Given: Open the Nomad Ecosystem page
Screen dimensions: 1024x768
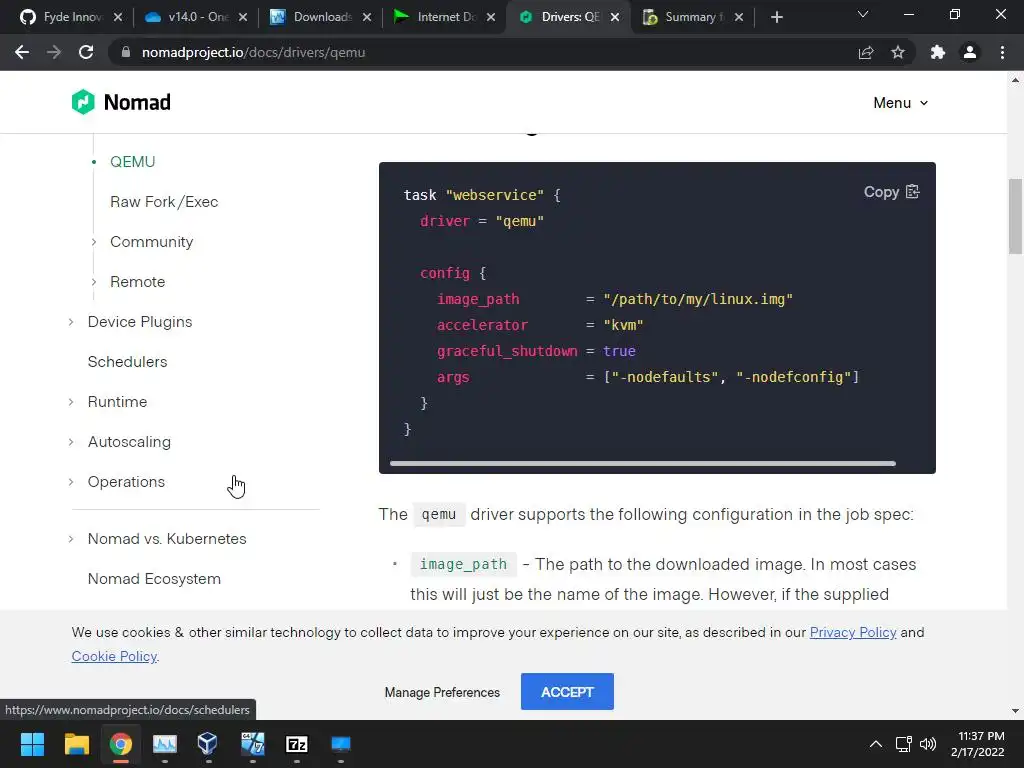Looking at the screenshot, I should coord(154,579).
